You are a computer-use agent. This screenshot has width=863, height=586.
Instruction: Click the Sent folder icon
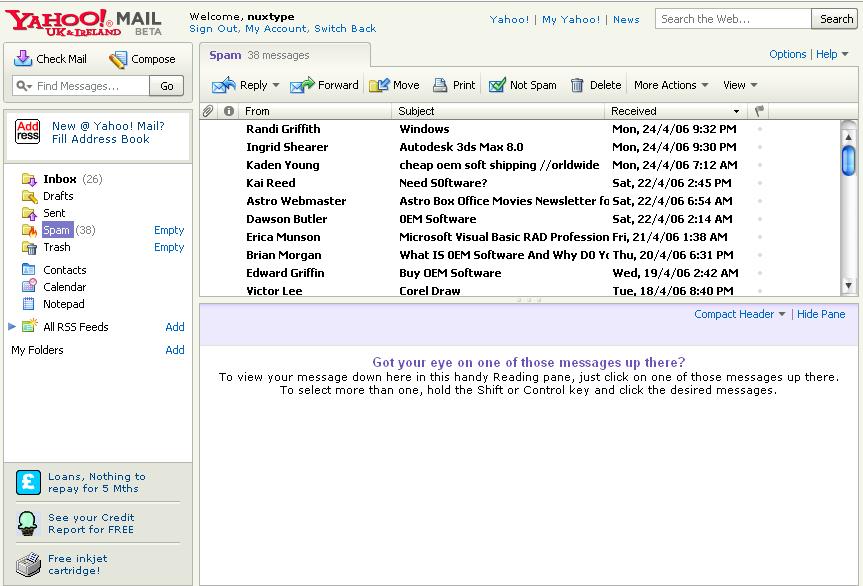(29, 213)
